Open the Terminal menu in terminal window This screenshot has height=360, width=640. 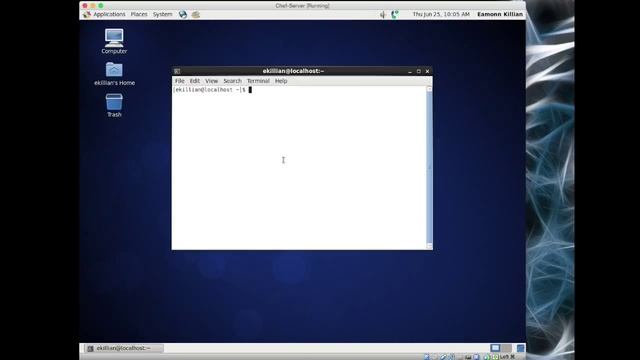pyautogui.click(x=258, y=81)
